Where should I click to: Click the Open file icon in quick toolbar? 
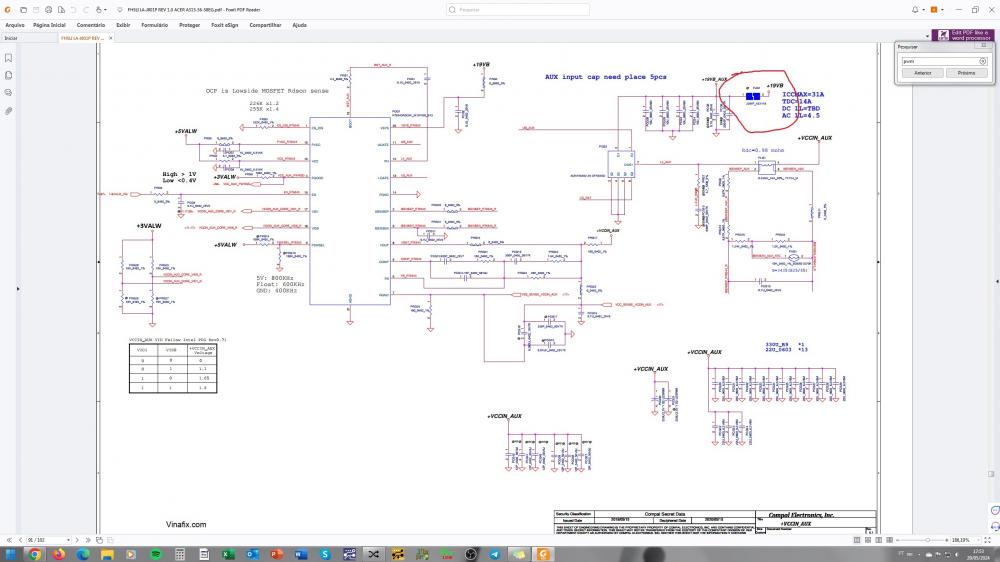pyautogui.click(x=23, y=10)
